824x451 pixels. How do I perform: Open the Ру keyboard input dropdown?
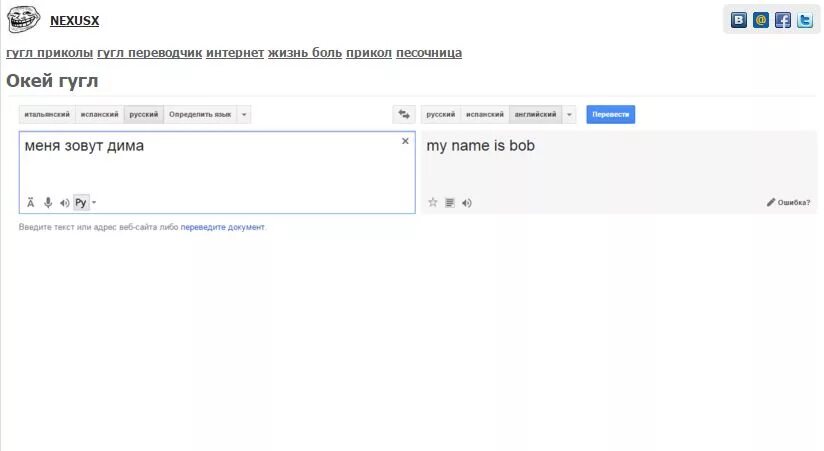(94, 203)
